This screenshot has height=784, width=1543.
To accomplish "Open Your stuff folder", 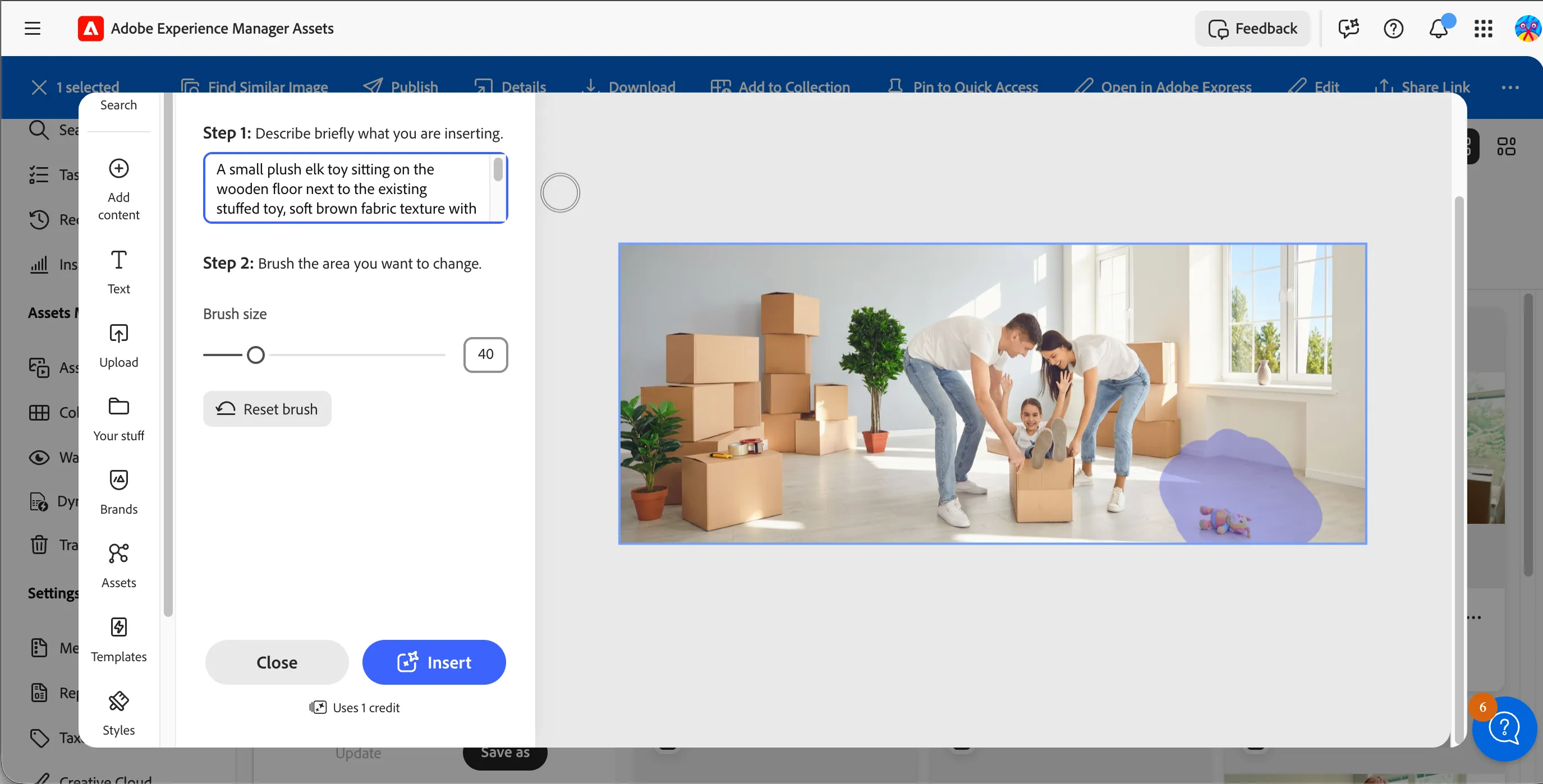I will [118, 419].
